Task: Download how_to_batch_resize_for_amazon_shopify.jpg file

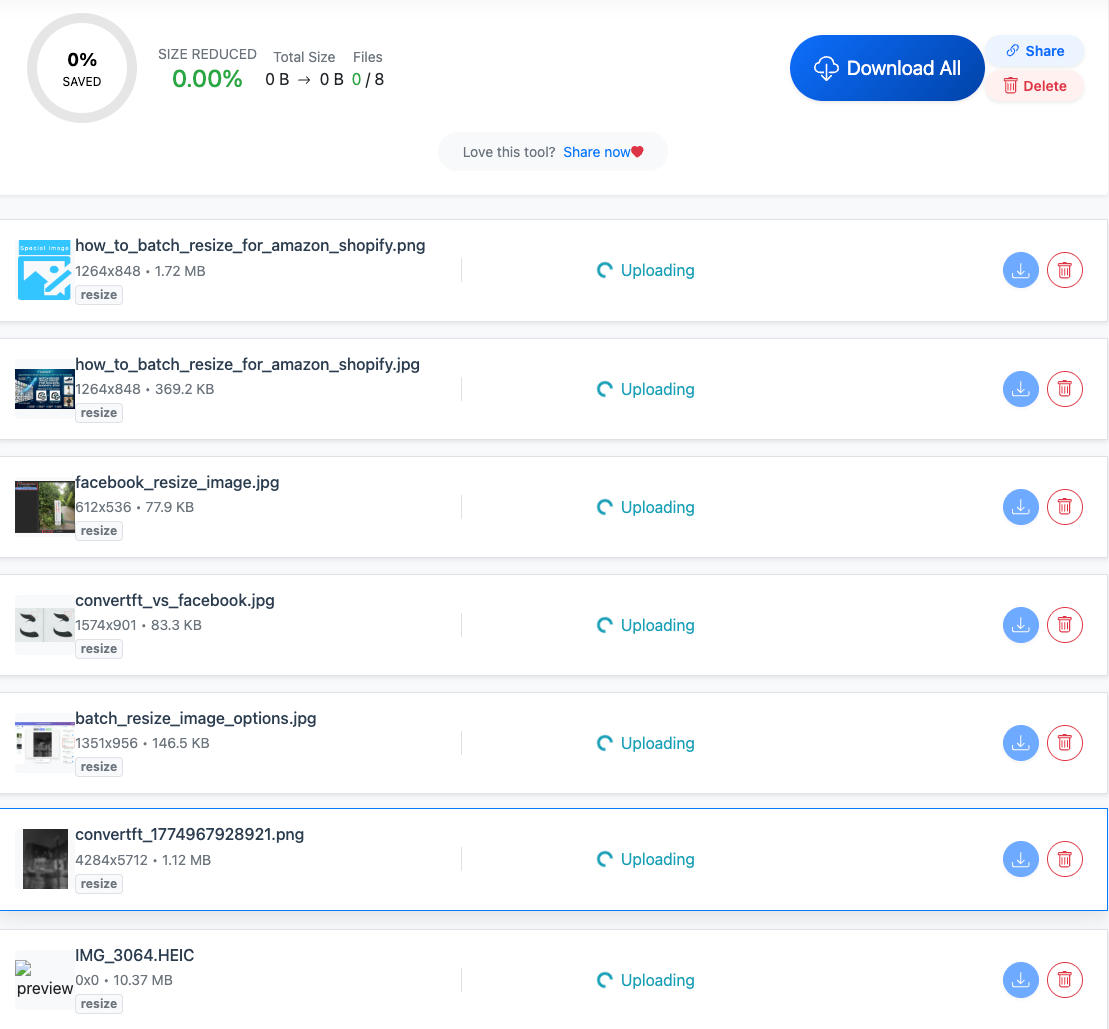Action: [x=1020, y=389]
